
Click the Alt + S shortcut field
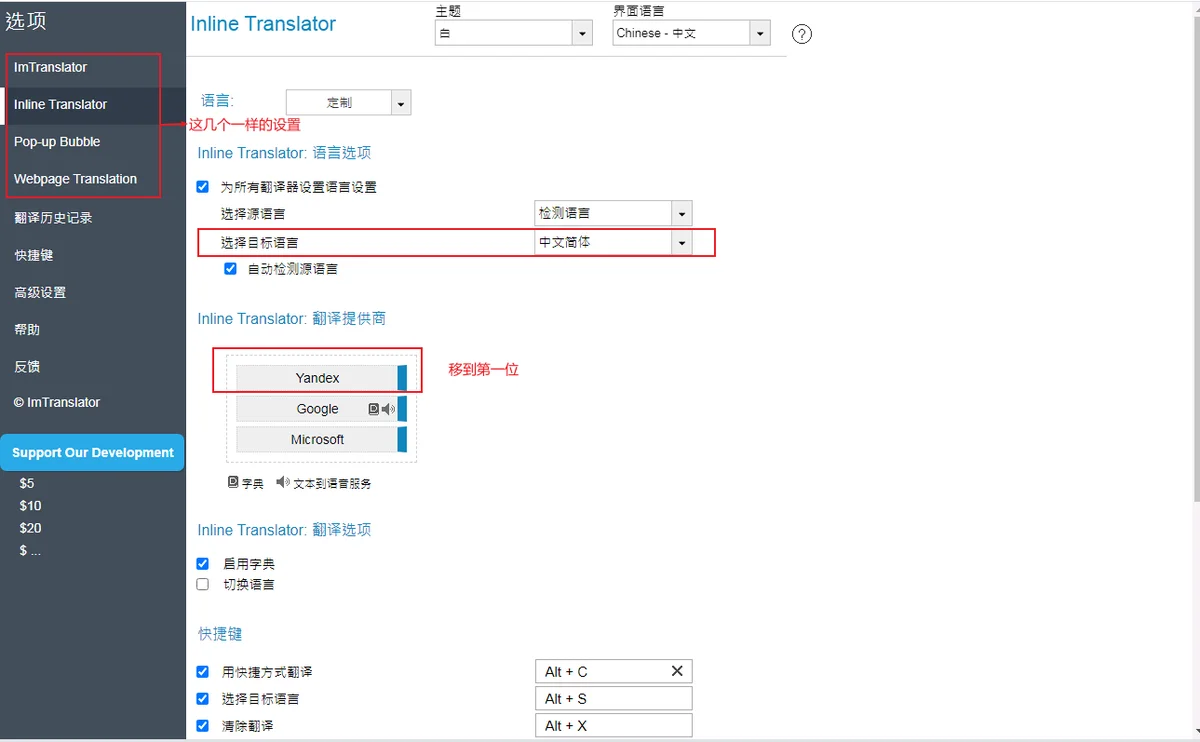click(614, 699)
